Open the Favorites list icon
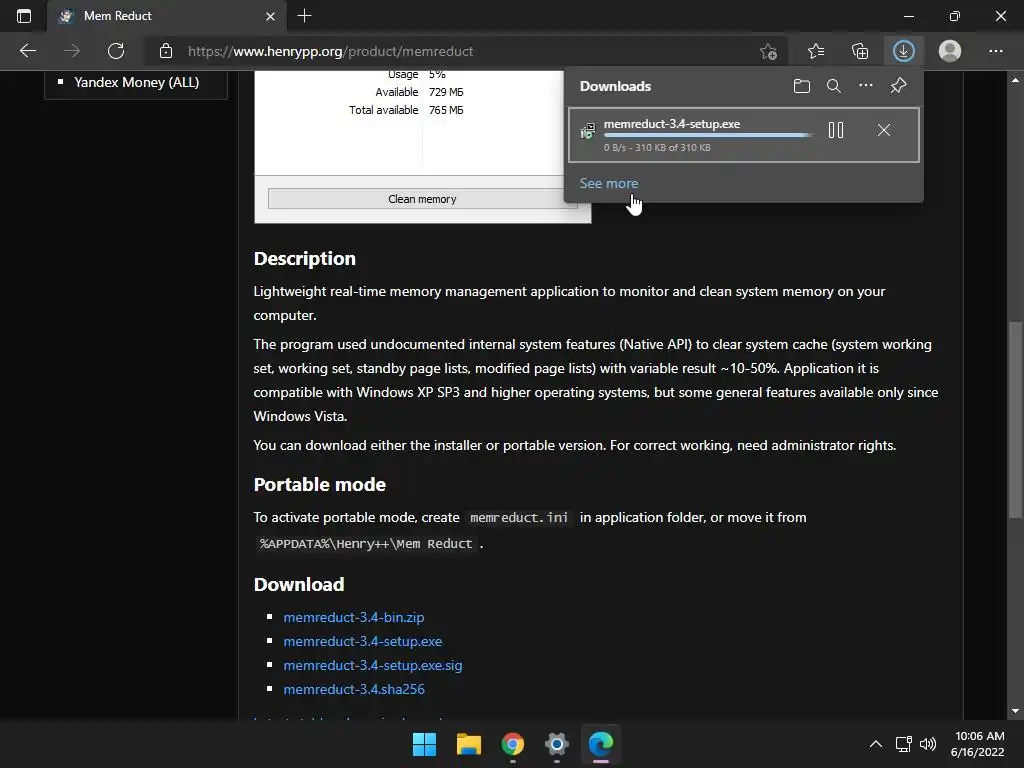The width and height of the screenshot is (1024, 768). 816,51
